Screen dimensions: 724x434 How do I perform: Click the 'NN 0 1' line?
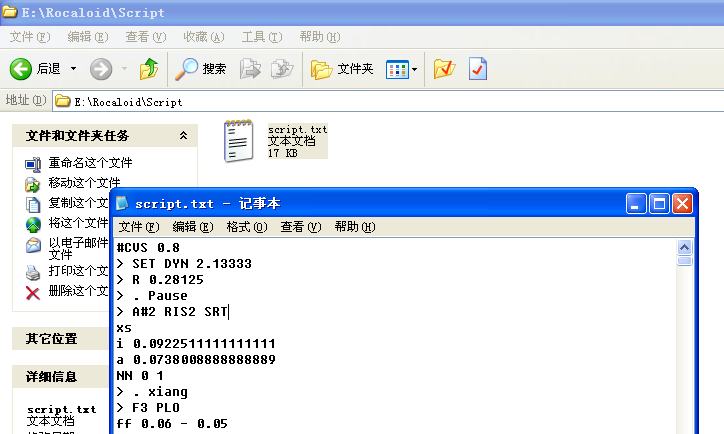(140, 376)
